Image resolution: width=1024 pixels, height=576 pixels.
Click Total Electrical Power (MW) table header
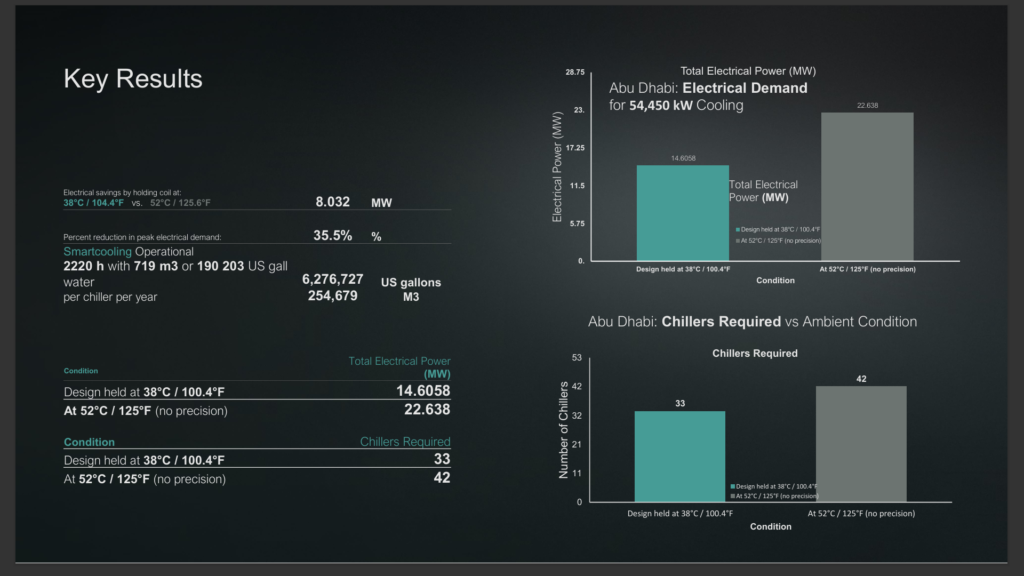(399, 367)
